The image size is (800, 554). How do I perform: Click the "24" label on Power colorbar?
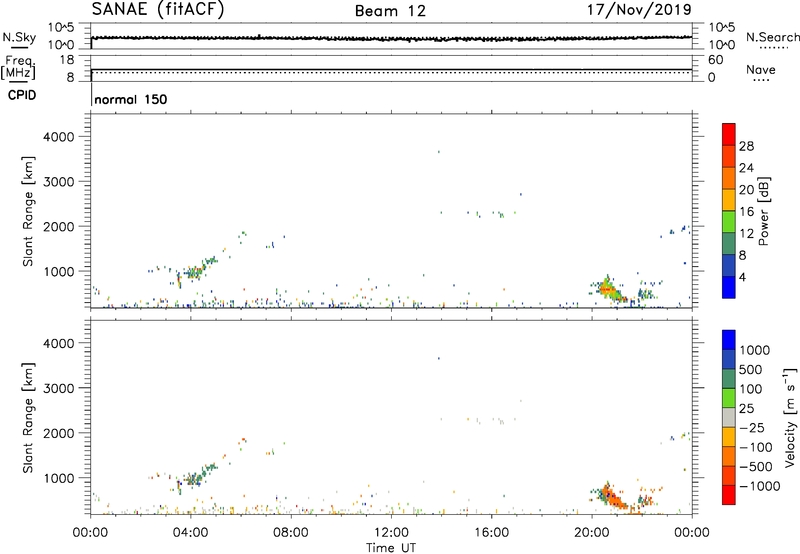point(746,168)
